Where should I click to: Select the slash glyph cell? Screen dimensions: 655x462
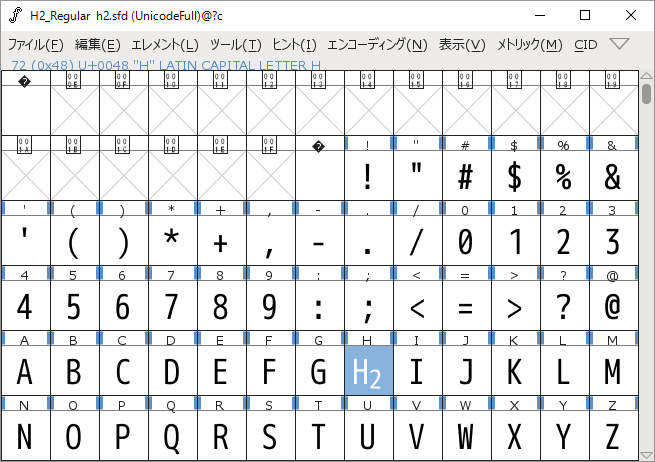click(x=418, y=240)
